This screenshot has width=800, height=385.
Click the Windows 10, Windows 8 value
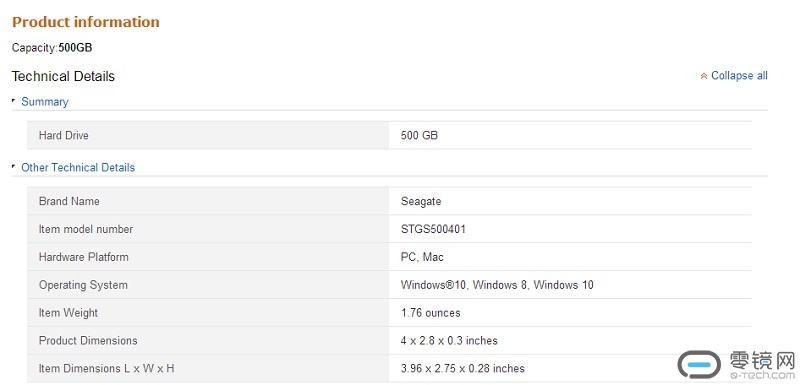click(x=497, y=285)
